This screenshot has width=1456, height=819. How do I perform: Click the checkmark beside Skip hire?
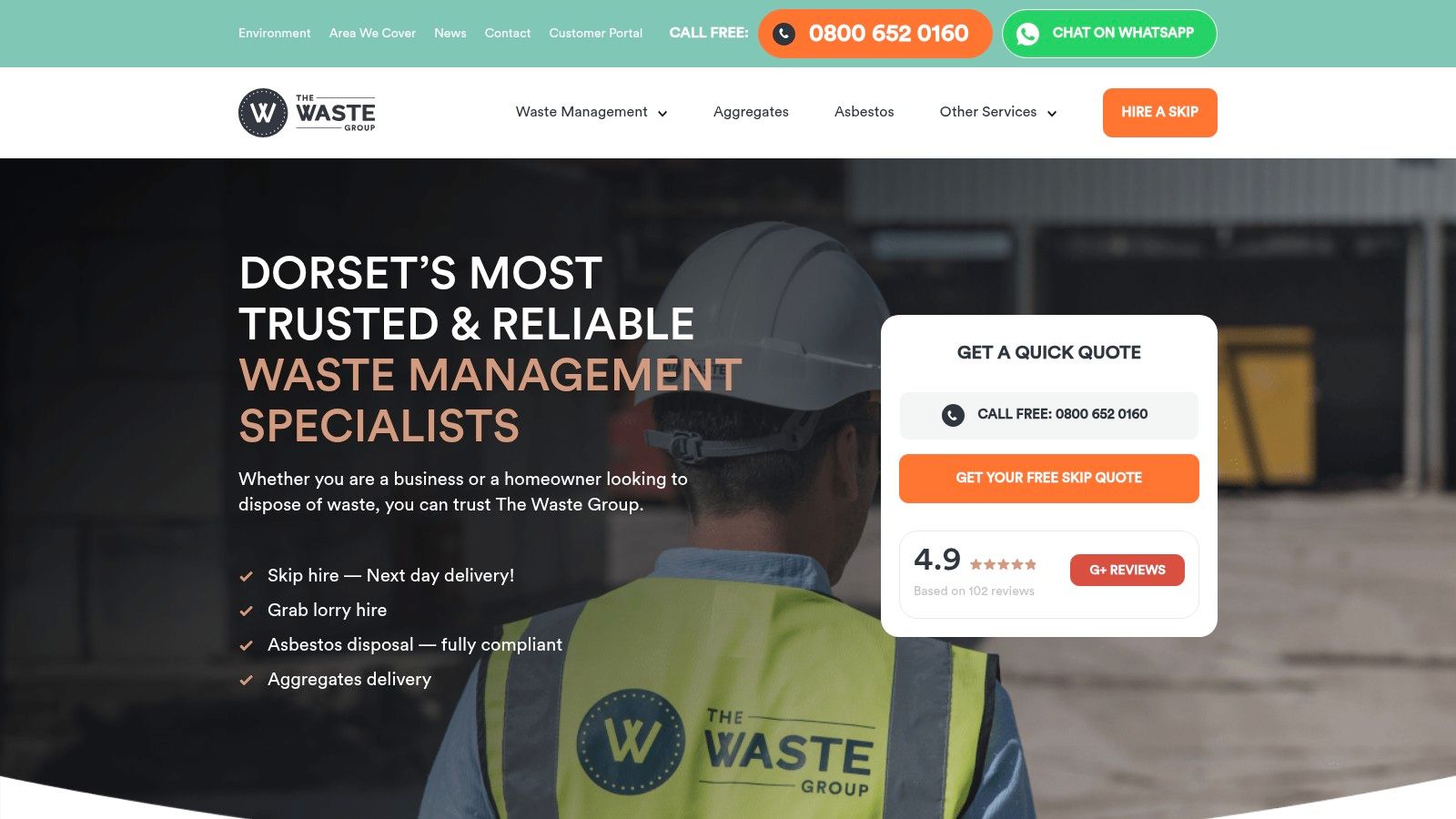click(247, 576)
